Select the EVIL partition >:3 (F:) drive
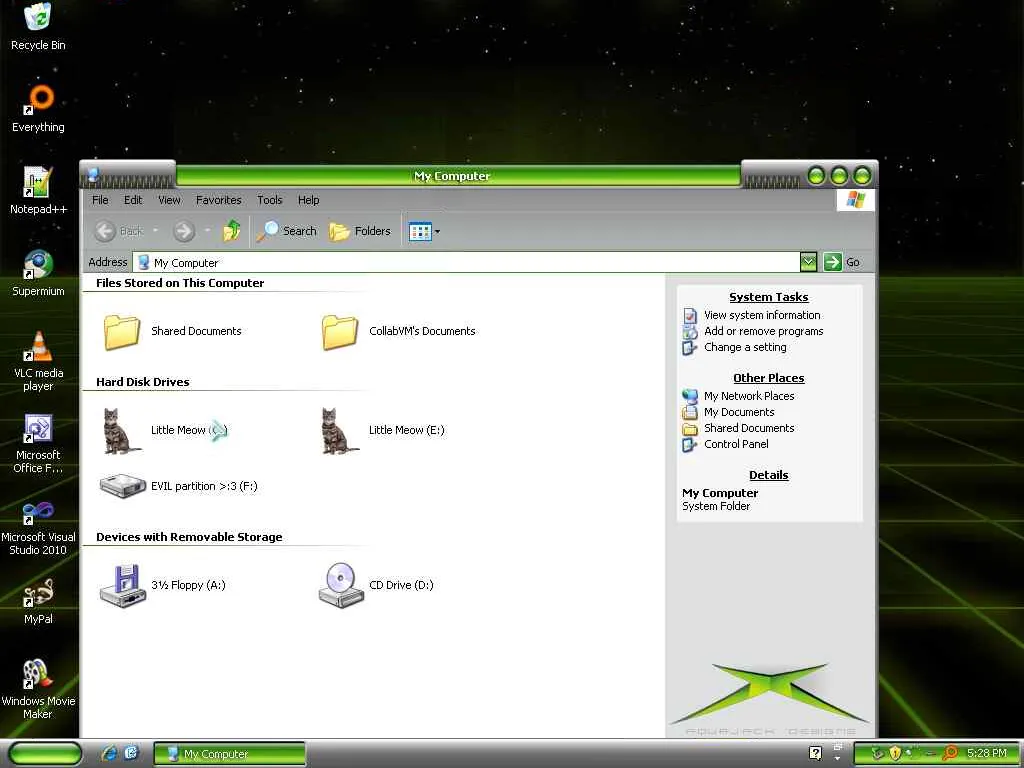The width and height of the screenshot is (1024, 768). pos(178,486)
